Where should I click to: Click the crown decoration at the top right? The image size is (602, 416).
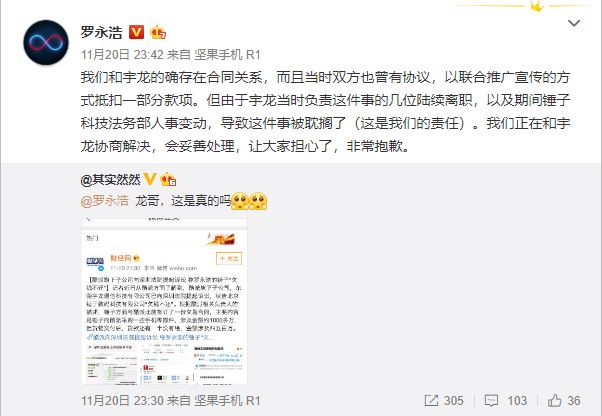coord(537,6)
